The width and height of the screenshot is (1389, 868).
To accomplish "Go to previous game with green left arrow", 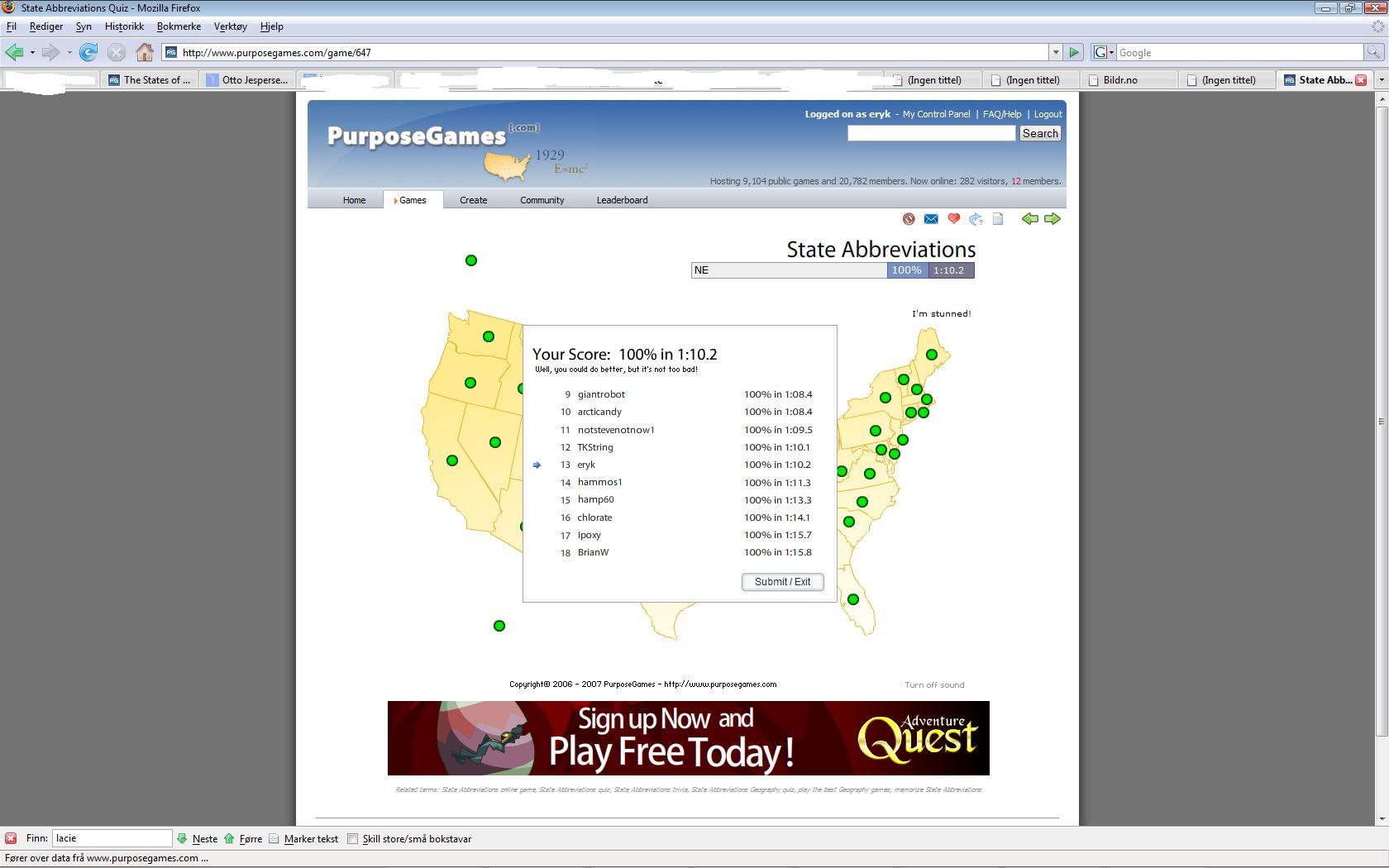I will coord(1029,219).
